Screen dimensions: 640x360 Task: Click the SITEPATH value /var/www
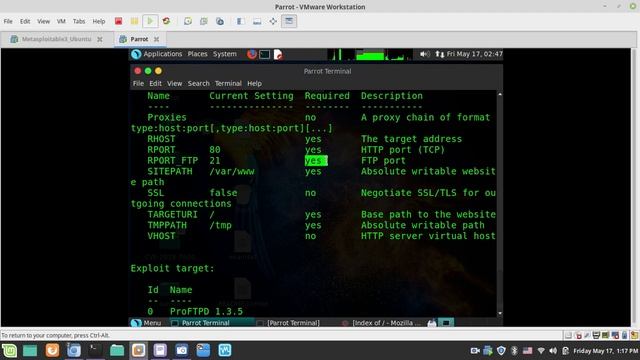point(232,171)
